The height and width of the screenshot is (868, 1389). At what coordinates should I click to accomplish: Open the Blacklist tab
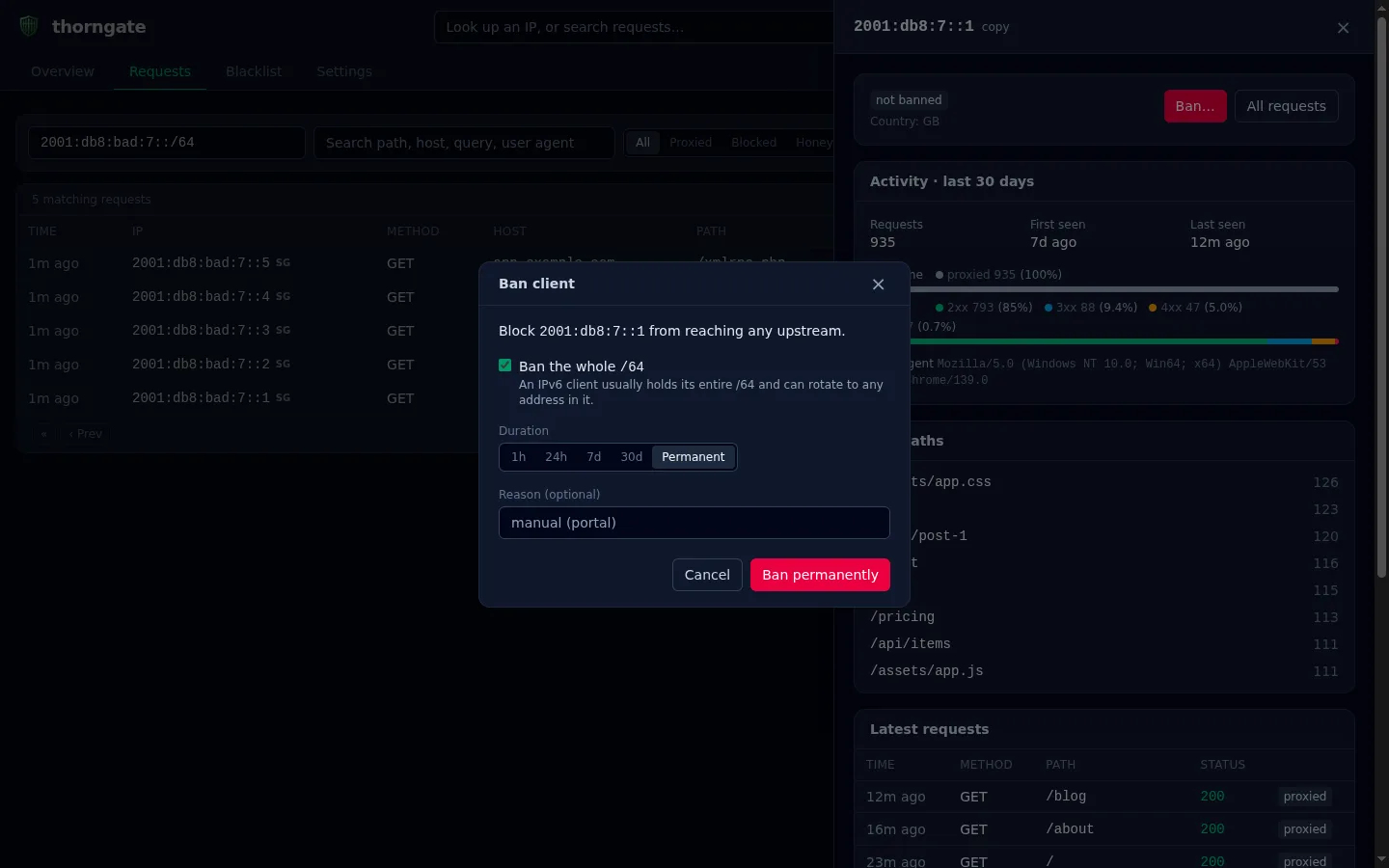point(254,71)
